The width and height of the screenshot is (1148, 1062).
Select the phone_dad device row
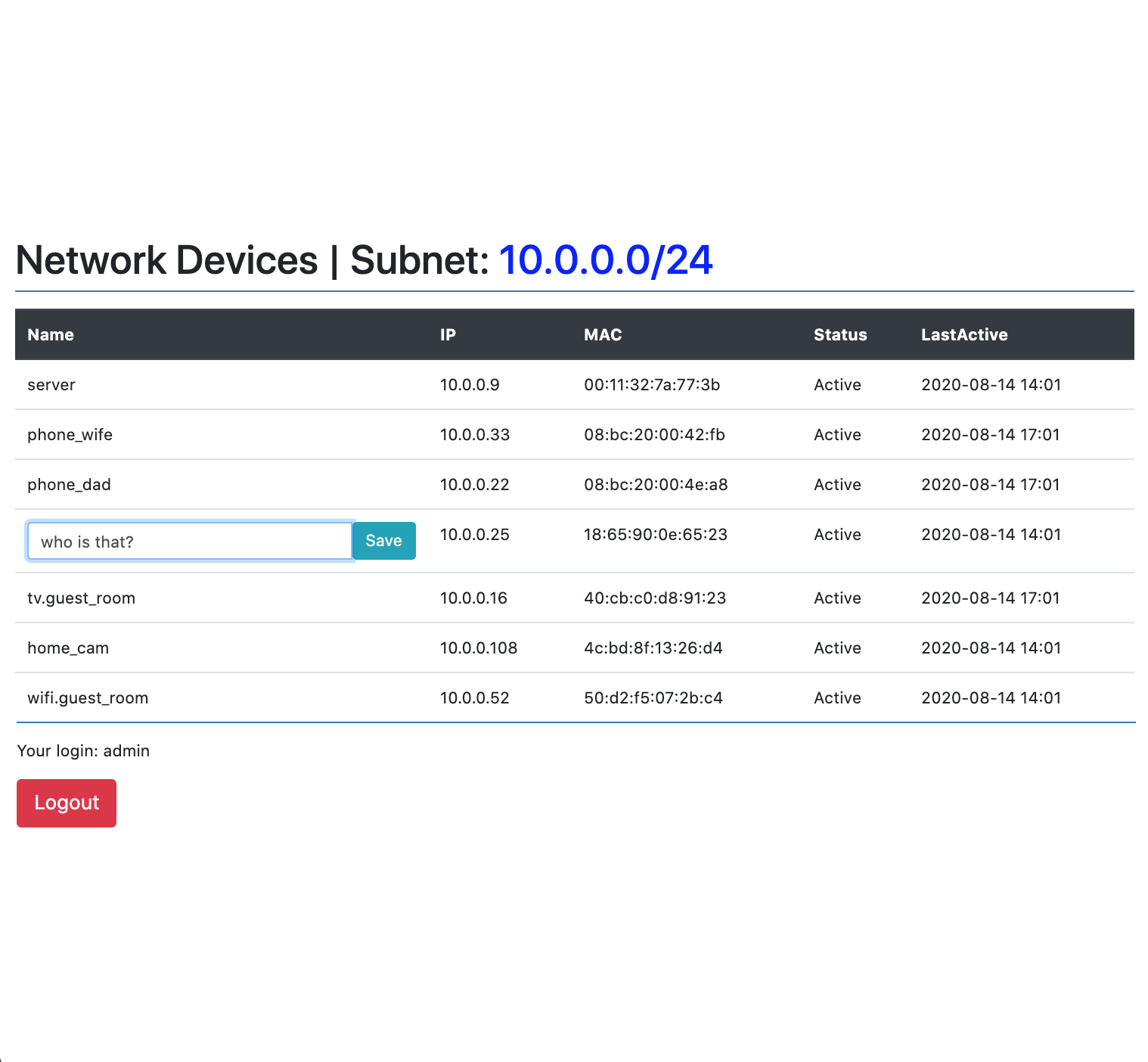click(x=69, y=484)
